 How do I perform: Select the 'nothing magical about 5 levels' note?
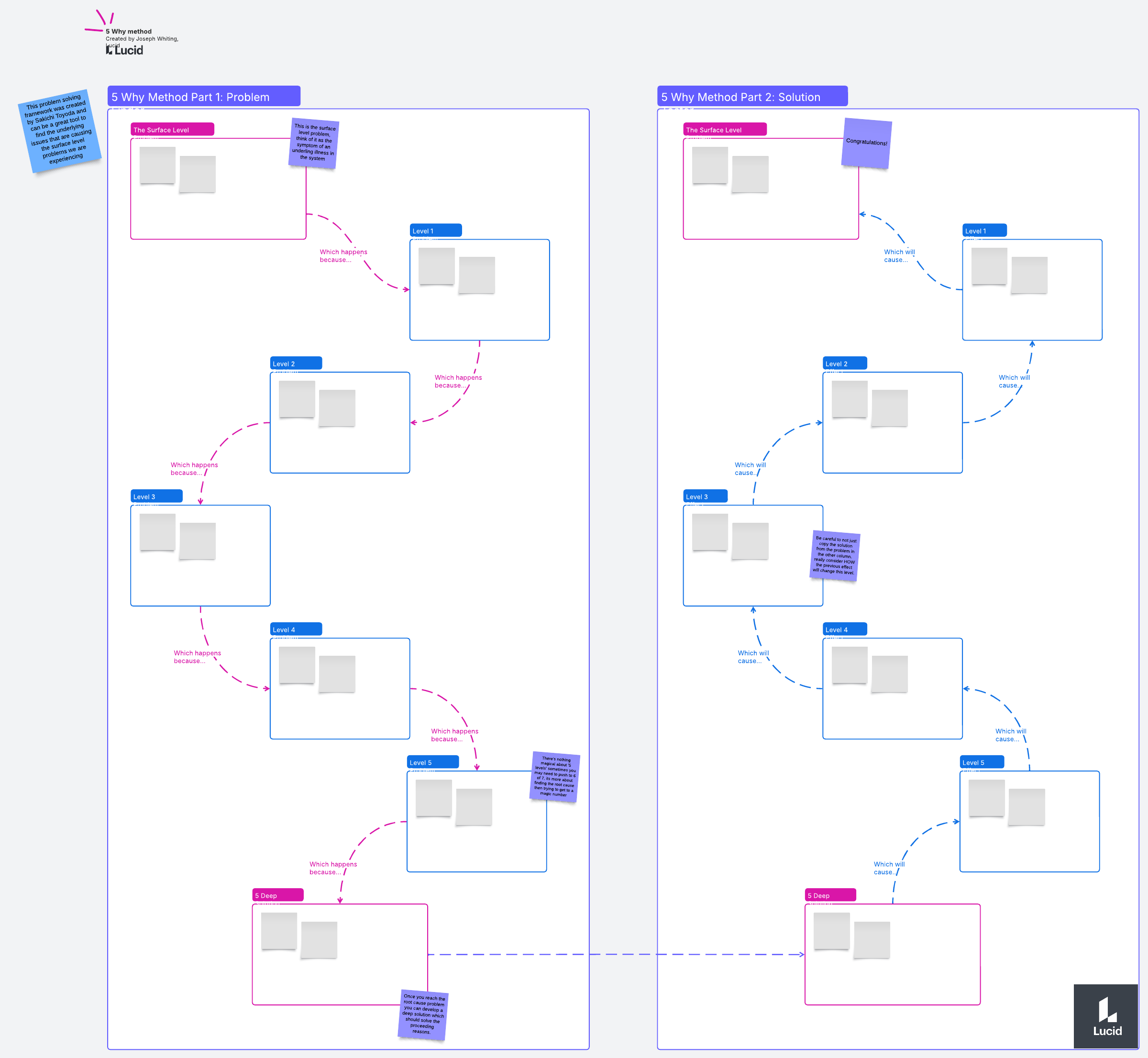pos(554,776)
